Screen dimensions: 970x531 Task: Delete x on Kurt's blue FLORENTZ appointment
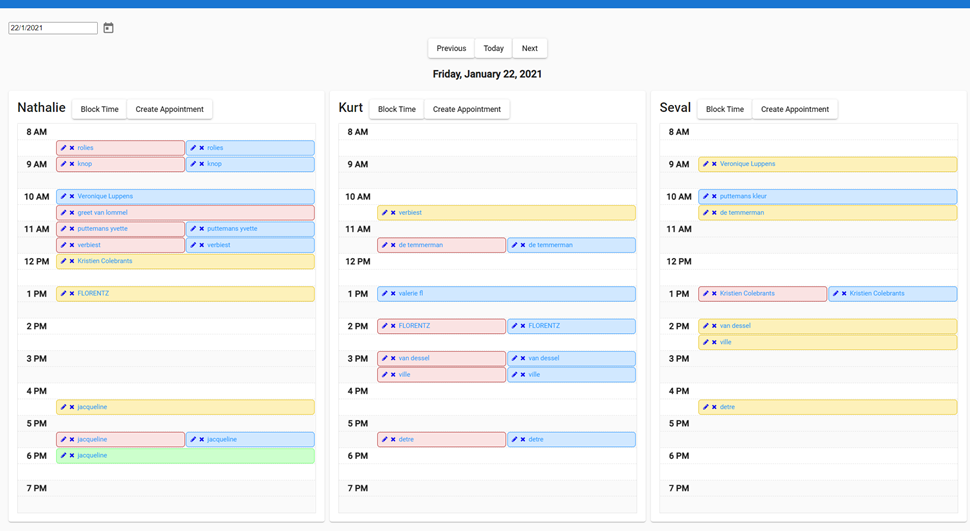pyautogui.click(x=523, y=326)
